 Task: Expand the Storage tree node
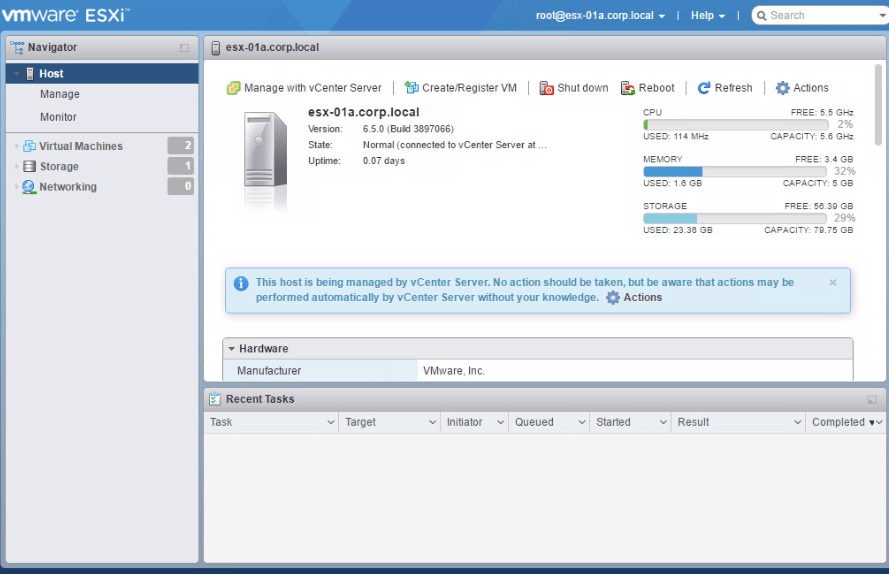click(x=16, y=167)
